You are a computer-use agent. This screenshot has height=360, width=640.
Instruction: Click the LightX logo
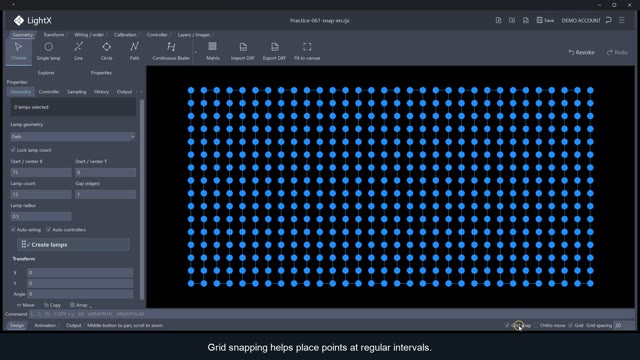tap(32, 20)
